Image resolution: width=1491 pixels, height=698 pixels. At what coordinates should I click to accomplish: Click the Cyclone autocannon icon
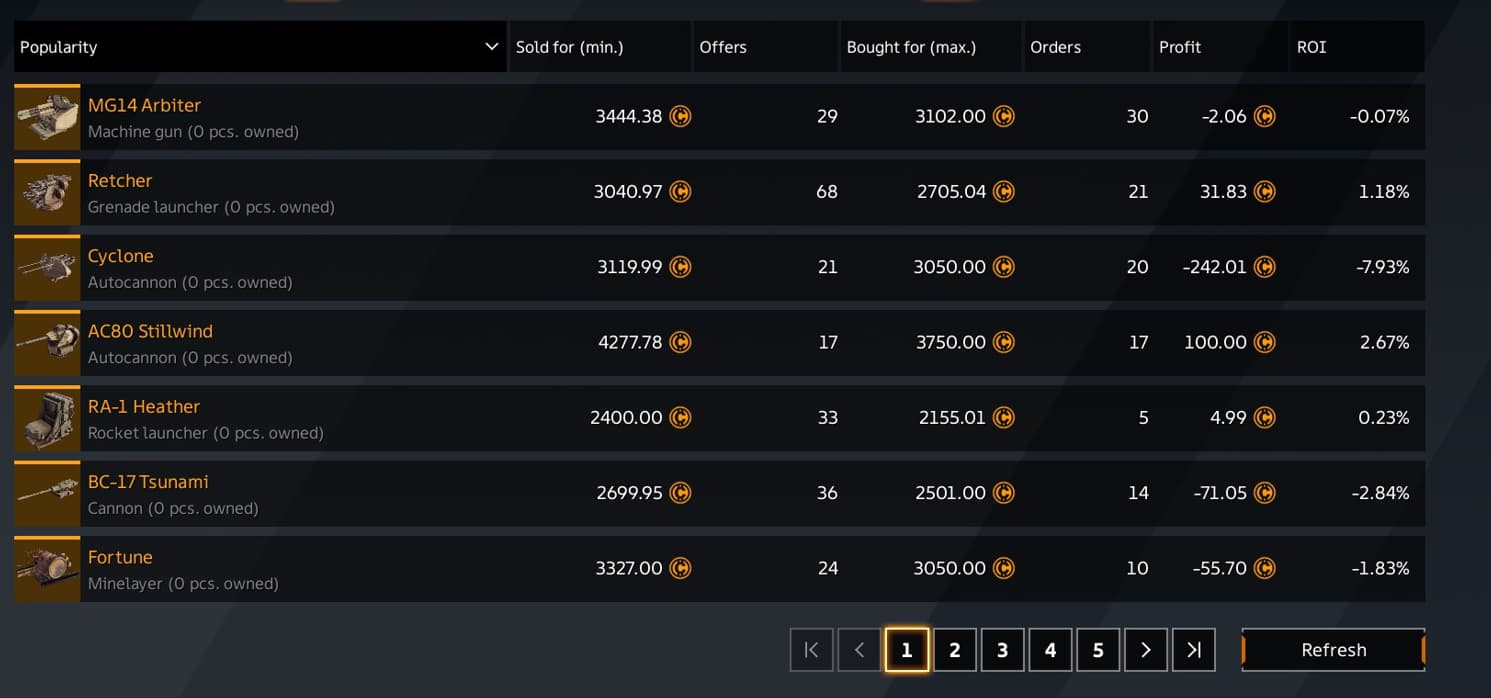tap(47, 267)
